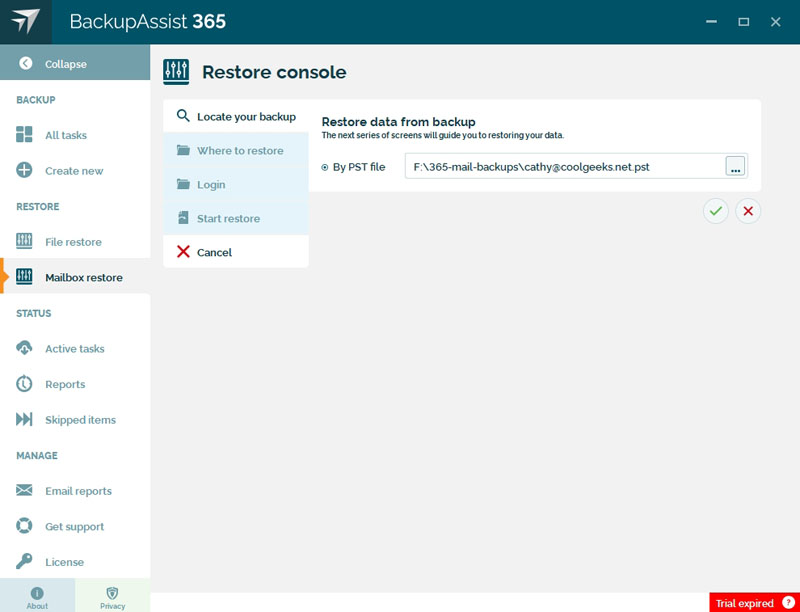This screenshot has height=612, width=800.
Task: Click the Restore console title
Action: [274, 72]
